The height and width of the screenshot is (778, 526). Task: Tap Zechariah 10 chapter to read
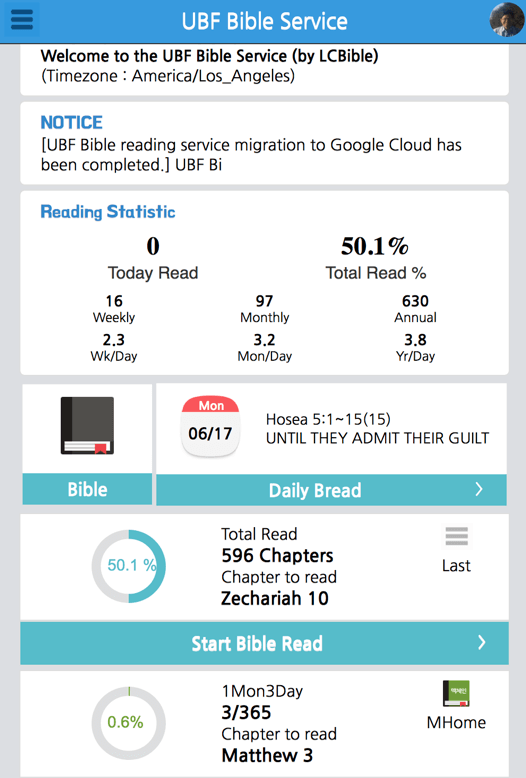point(275,598)
